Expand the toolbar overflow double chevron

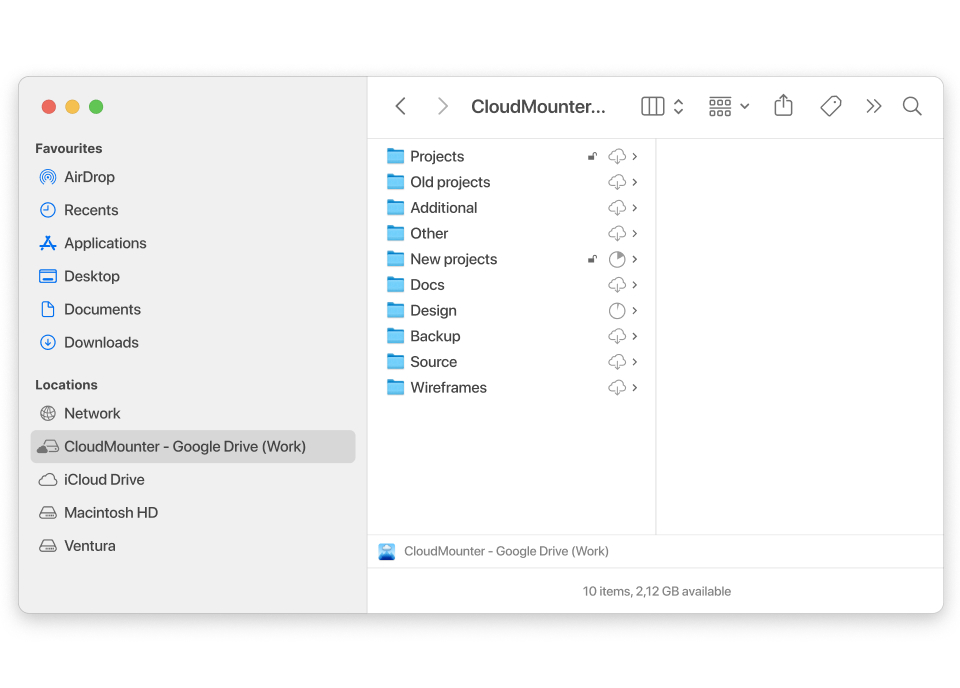click(x=873, y=106)
